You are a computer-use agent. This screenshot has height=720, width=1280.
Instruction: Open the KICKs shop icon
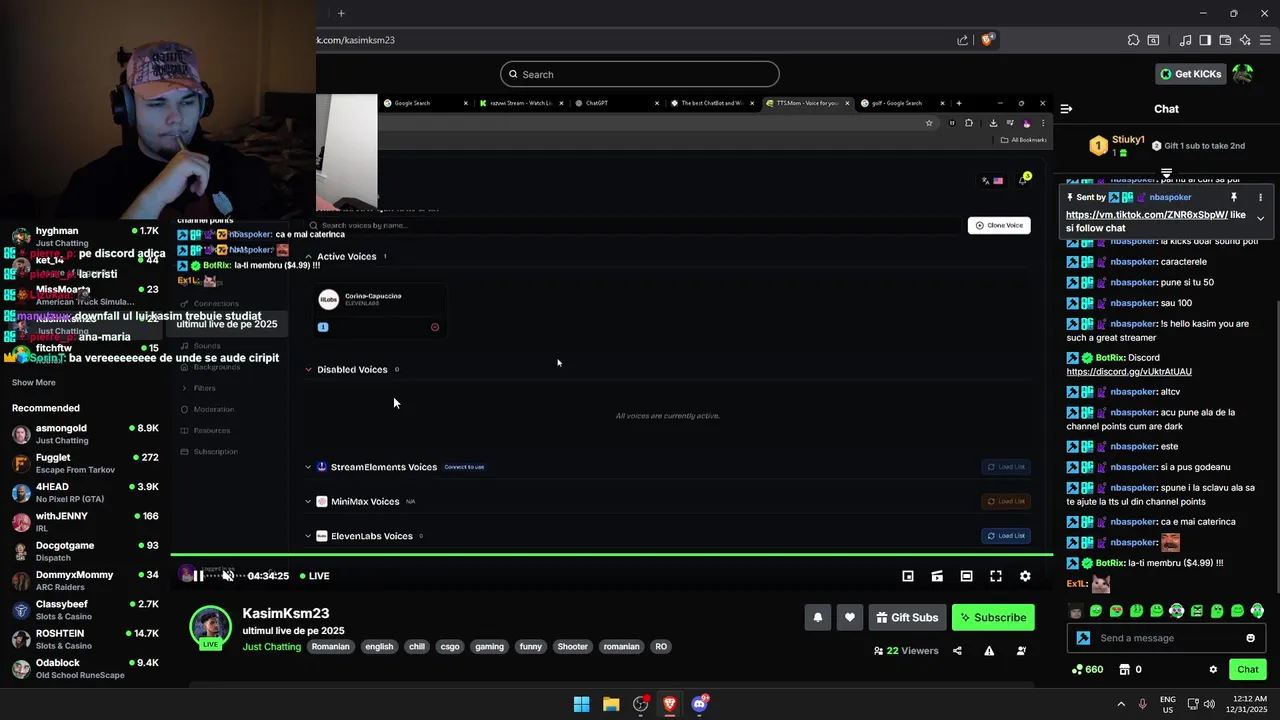1124,670
